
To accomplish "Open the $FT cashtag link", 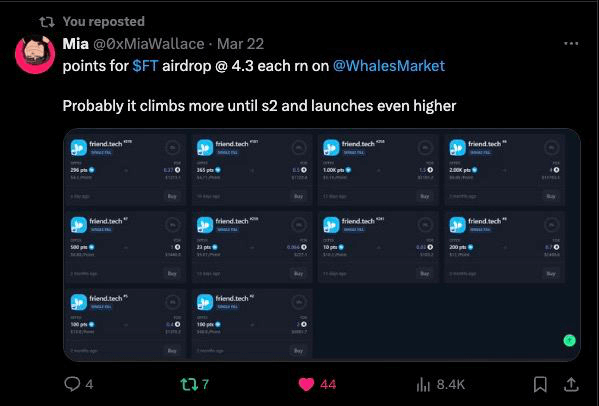I will (145, 66).
